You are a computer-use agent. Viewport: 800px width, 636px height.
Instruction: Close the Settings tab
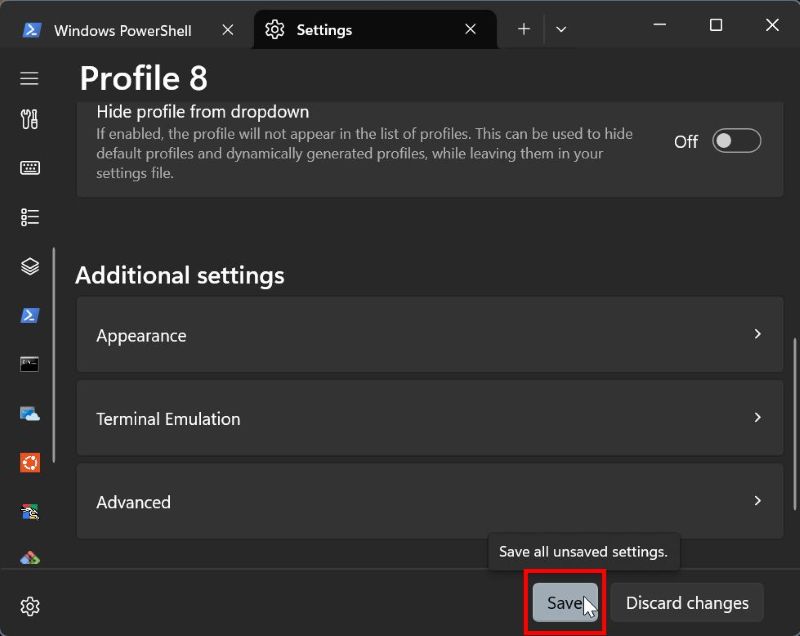pyautogui.click(x=471, y=30)
